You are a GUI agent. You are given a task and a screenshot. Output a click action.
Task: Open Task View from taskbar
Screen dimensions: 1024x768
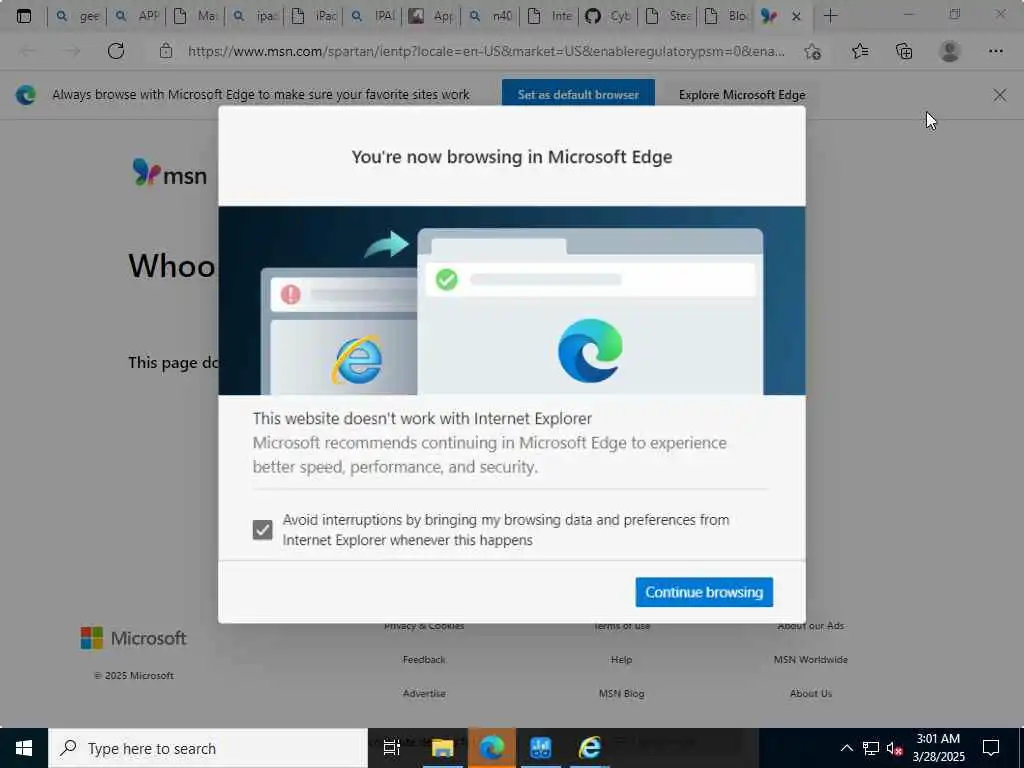pos(391,748)
